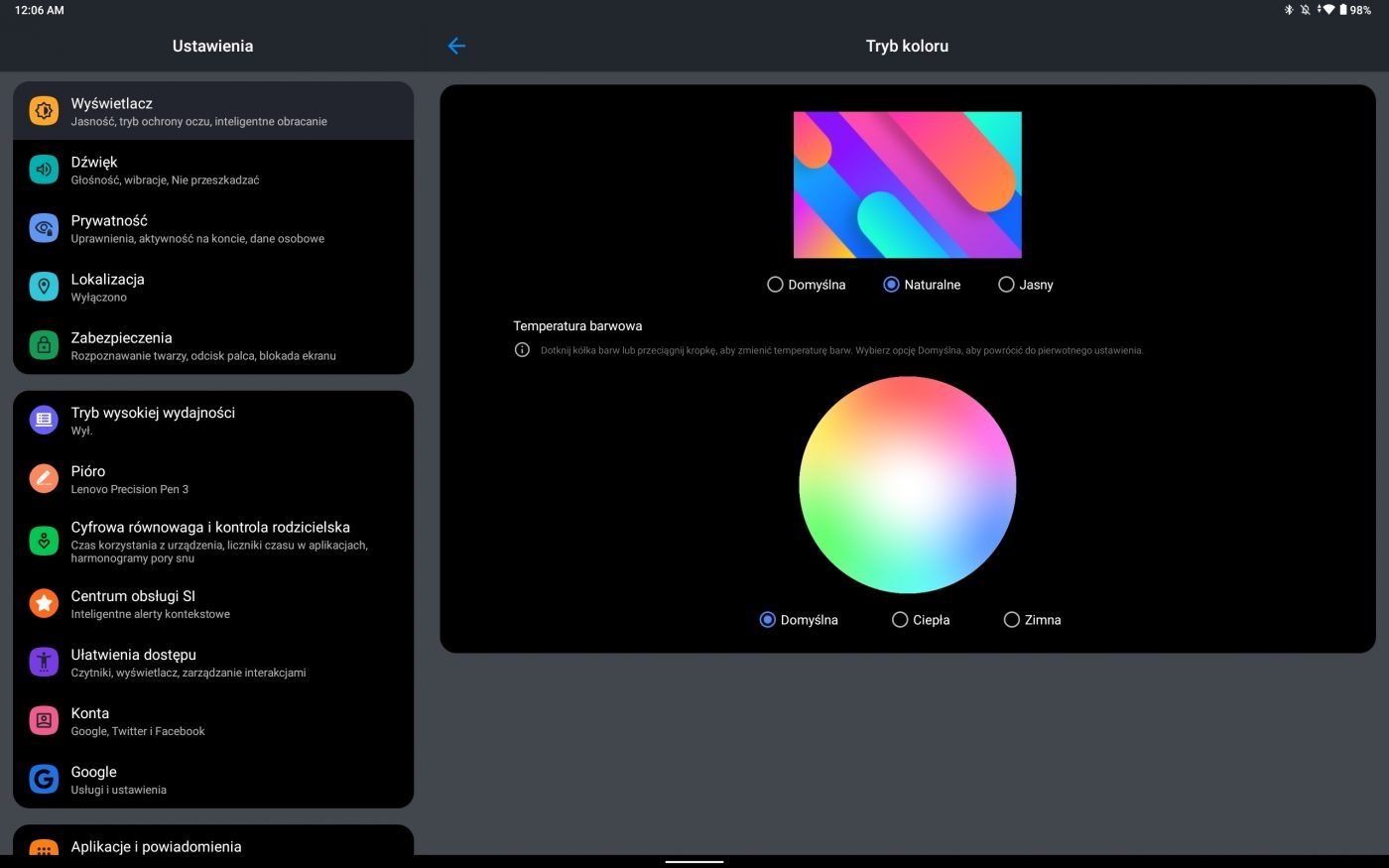Select the Naturalne color mode option
The width and height of the screenshot is (1389, 868).
pyautogui.click(x=922, y=285)
